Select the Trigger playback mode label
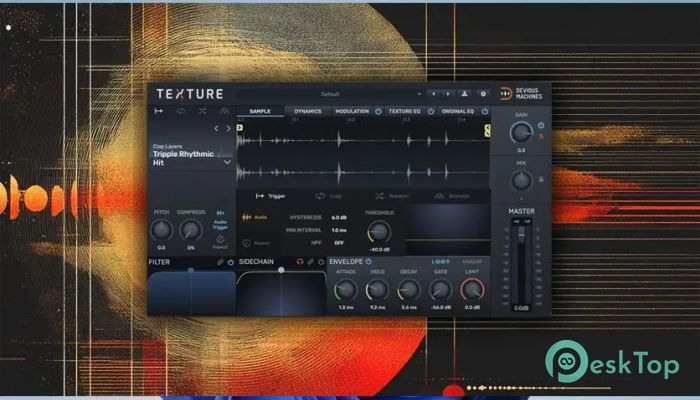 (x=277, y=196)
